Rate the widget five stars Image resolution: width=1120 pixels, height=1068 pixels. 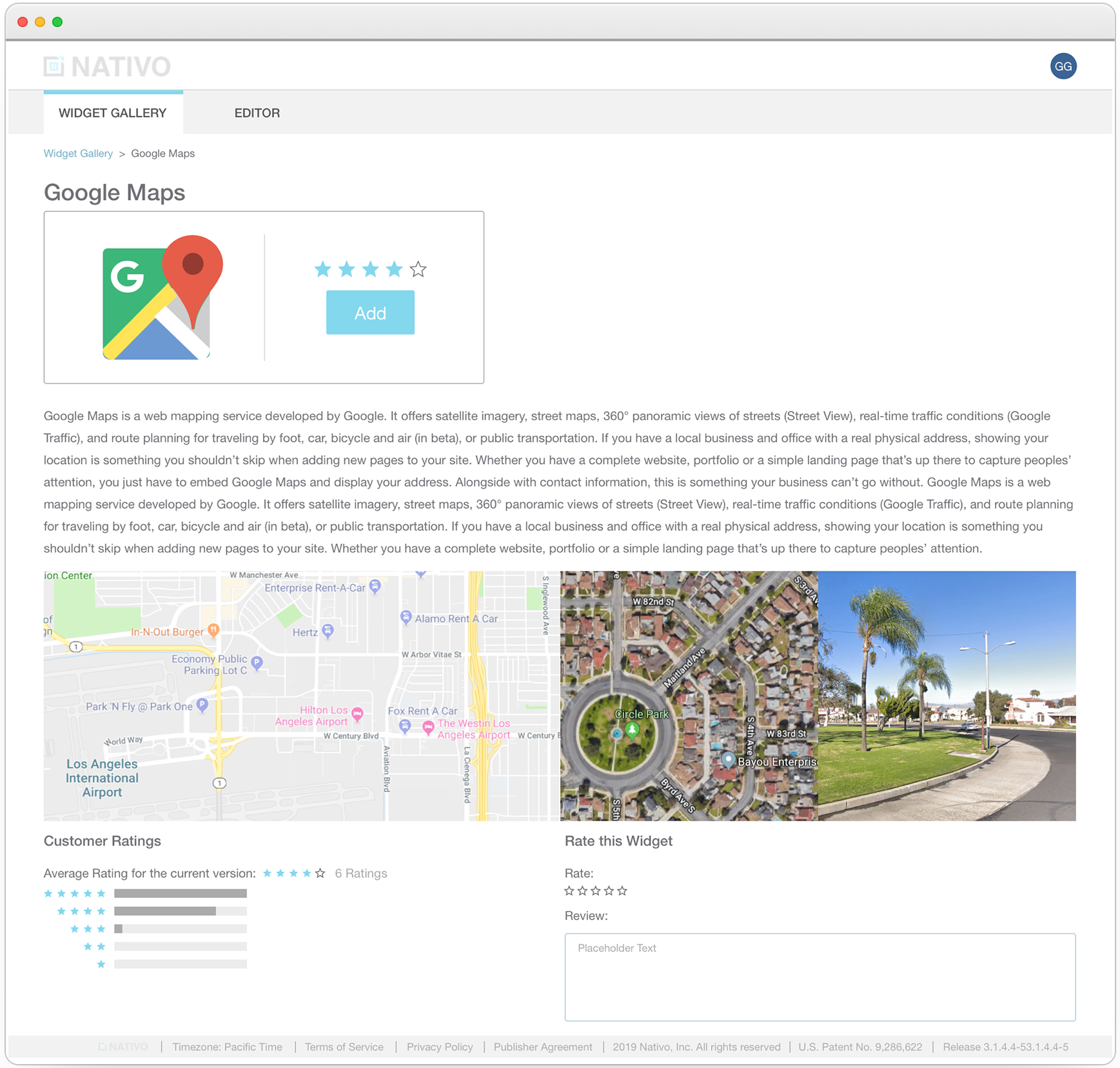pos(622,891)
